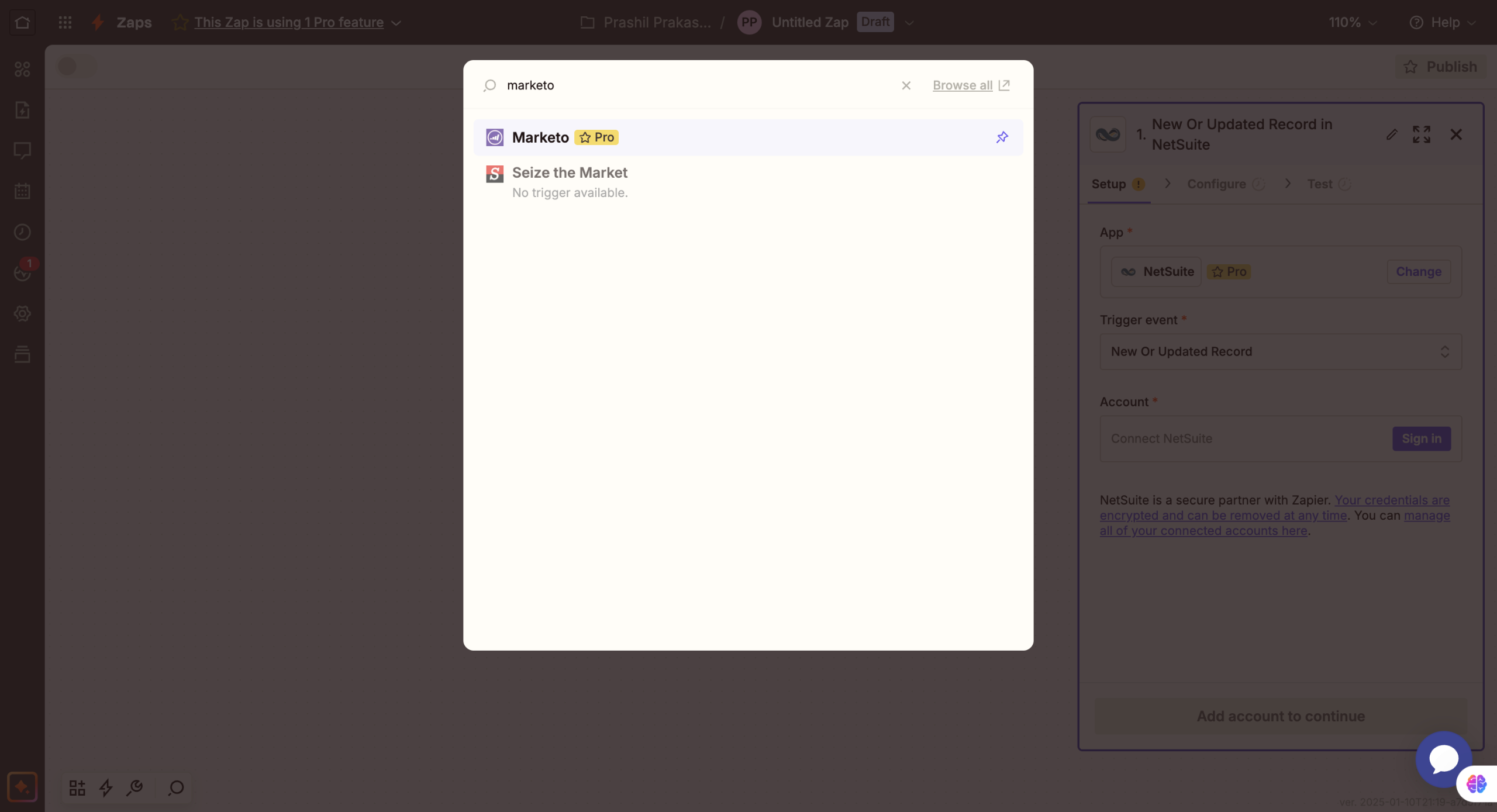Open the sidebar icon with notification badge
Screen dimensions: 1497x812
point(22,272)
